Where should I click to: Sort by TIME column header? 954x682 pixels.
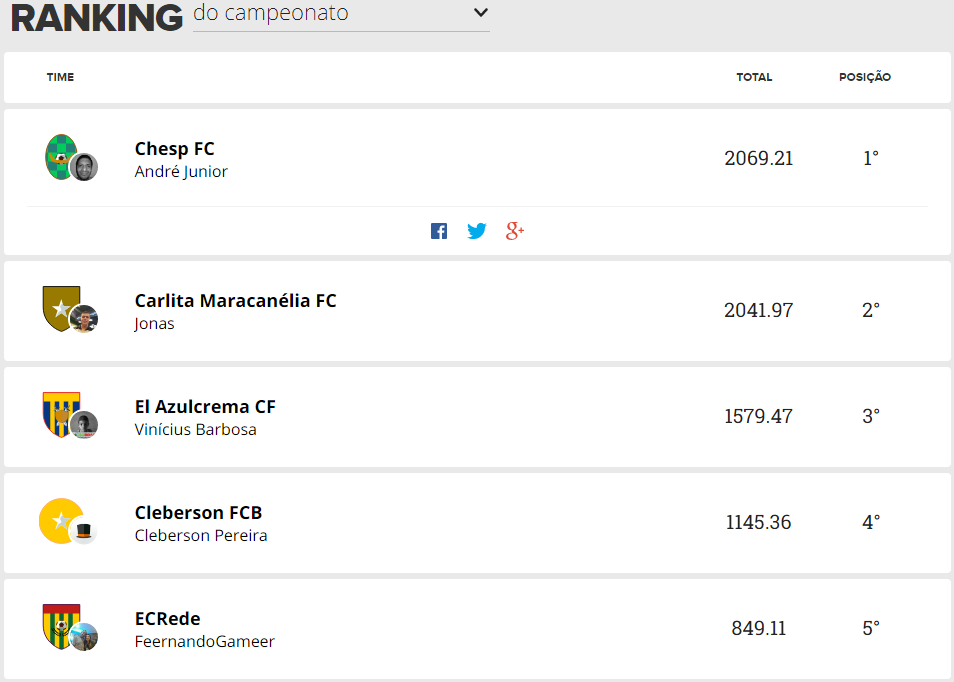60,77
